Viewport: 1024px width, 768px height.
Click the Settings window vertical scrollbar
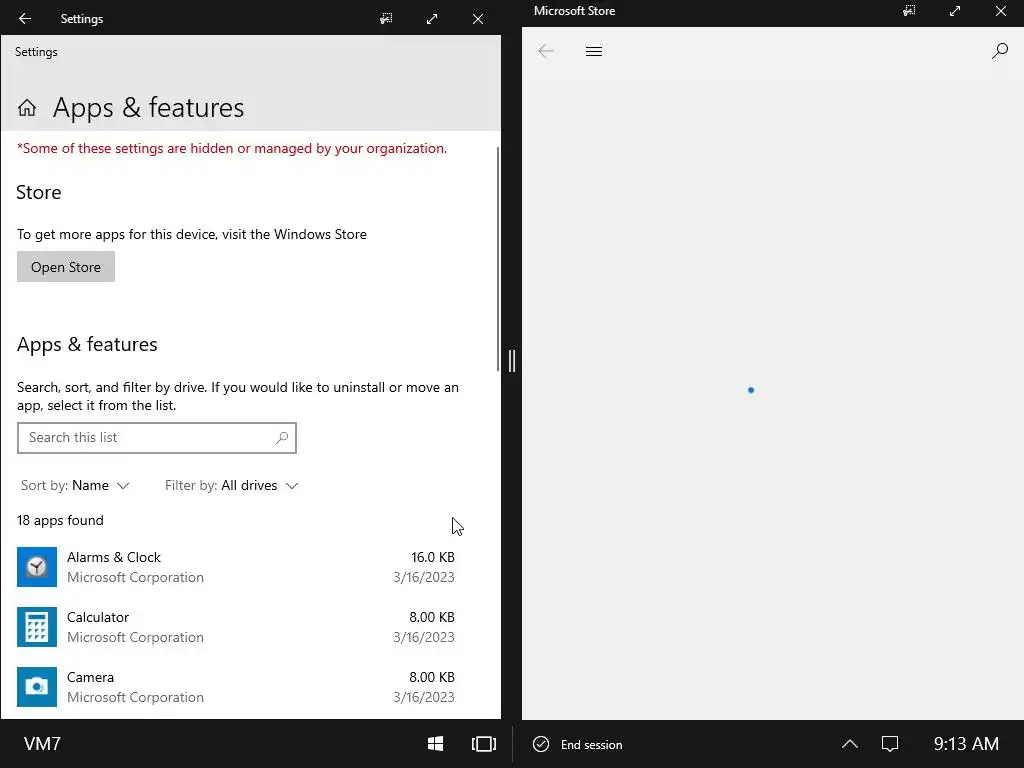pos(498,258)
